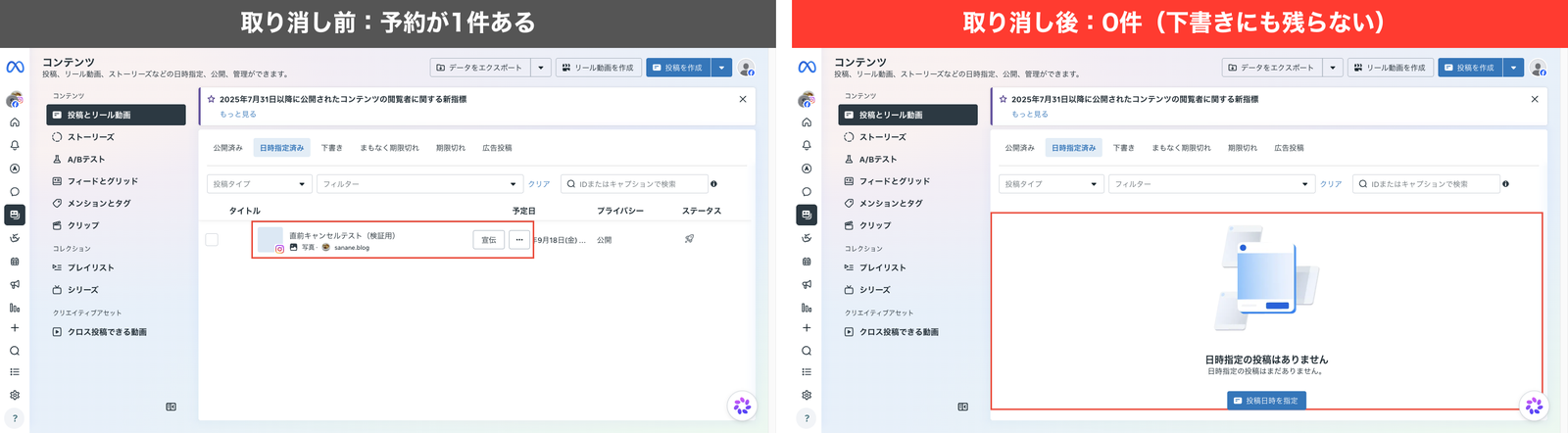Click Meta AI assistant bubble in right screenshot
This screenshot has height=433, width=1568.
click(1534, 406)
